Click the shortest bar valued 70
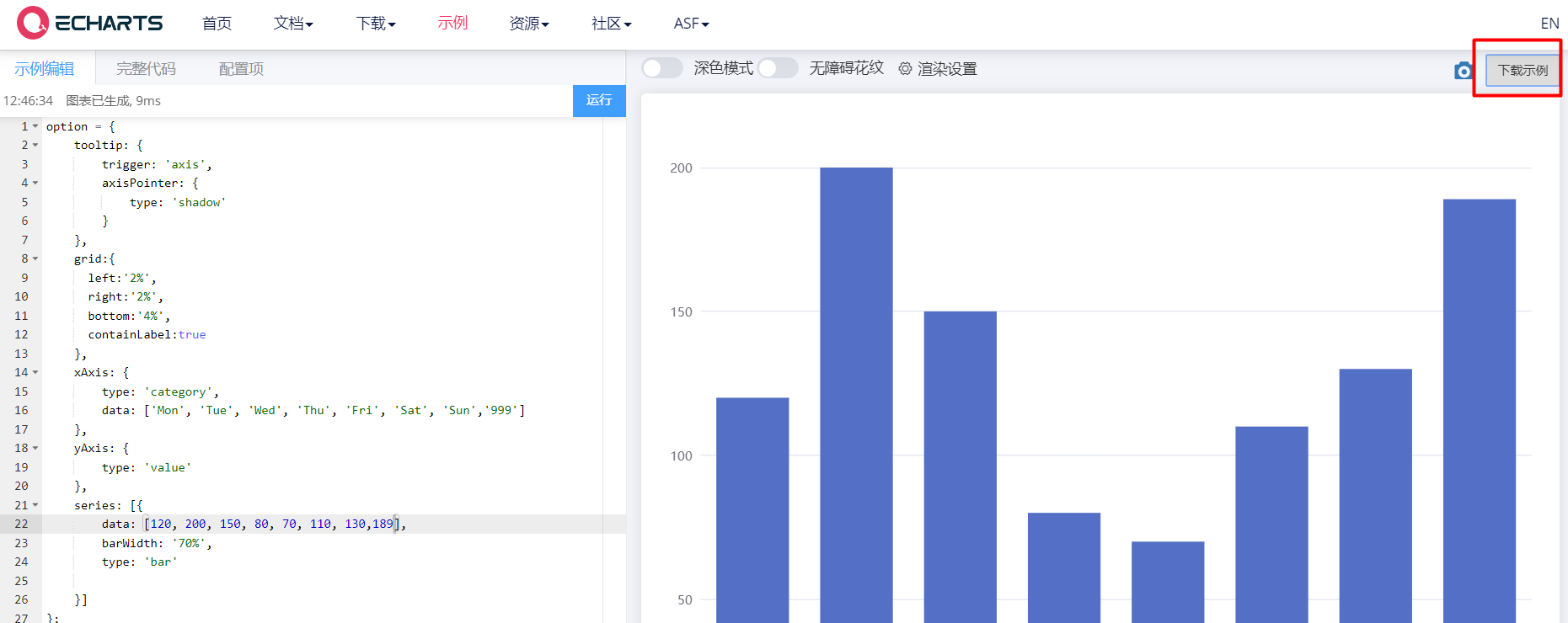The image size is (1568, 623). 1168,582
